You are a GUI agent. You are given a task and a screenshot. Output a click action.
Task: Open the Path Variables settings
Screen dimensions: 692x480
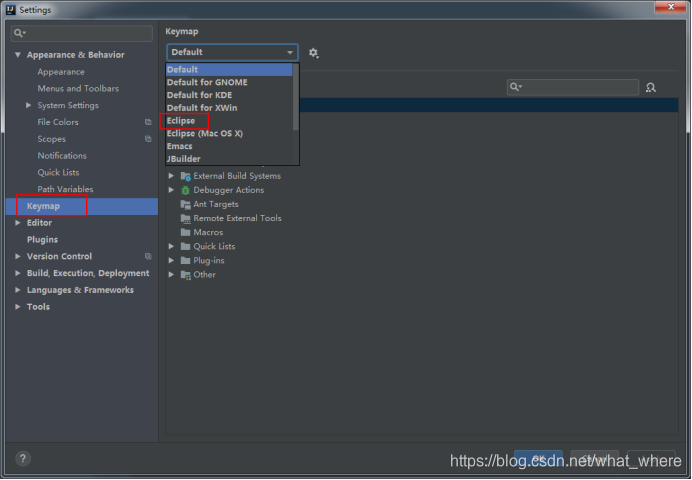(65, 189)
